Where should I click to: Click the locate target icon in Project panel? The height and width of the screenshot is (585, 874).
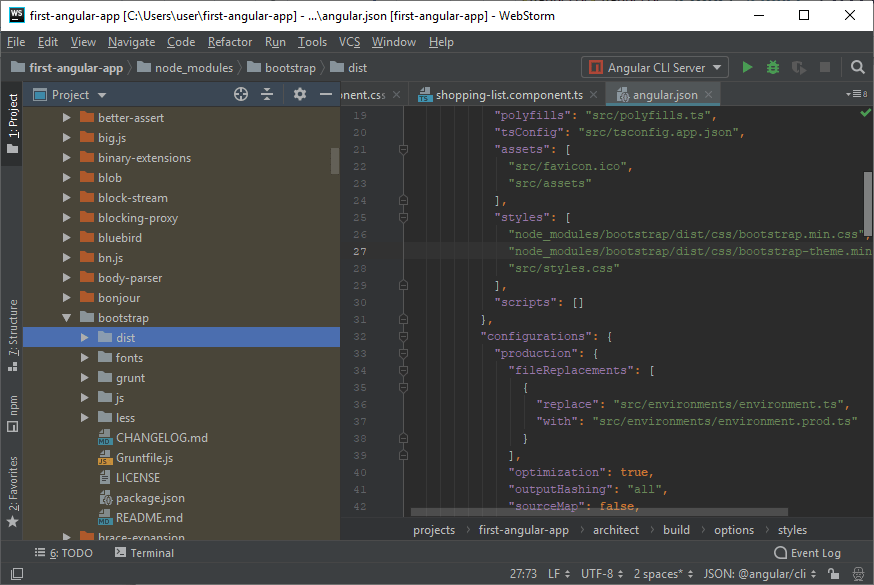pyautogui.click(x=240, y=94)
